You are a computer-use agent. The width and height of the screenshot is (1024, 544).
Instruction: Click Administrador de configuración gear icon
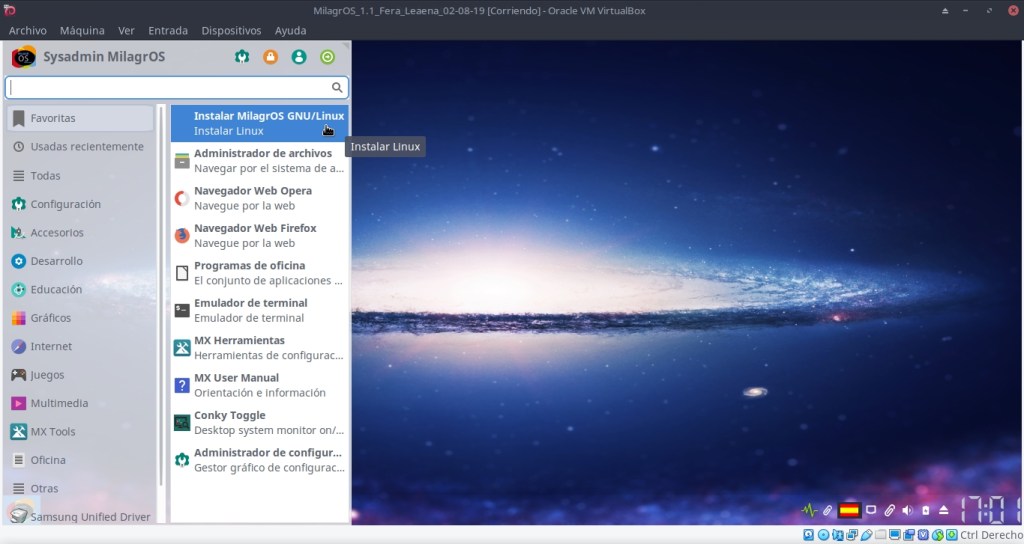click(182, 460)
